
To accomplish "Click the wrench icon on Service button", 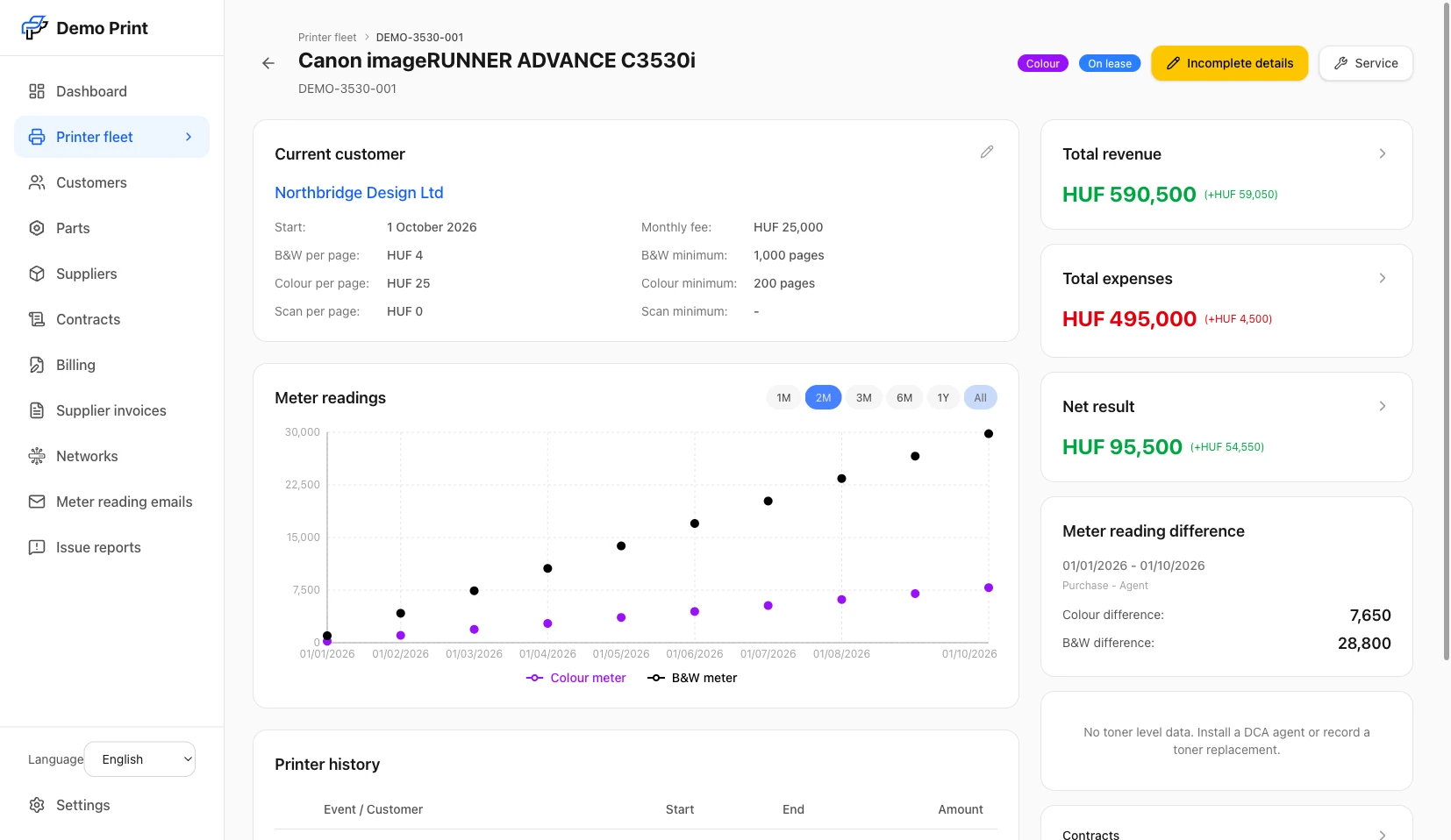I will 1340,63.
